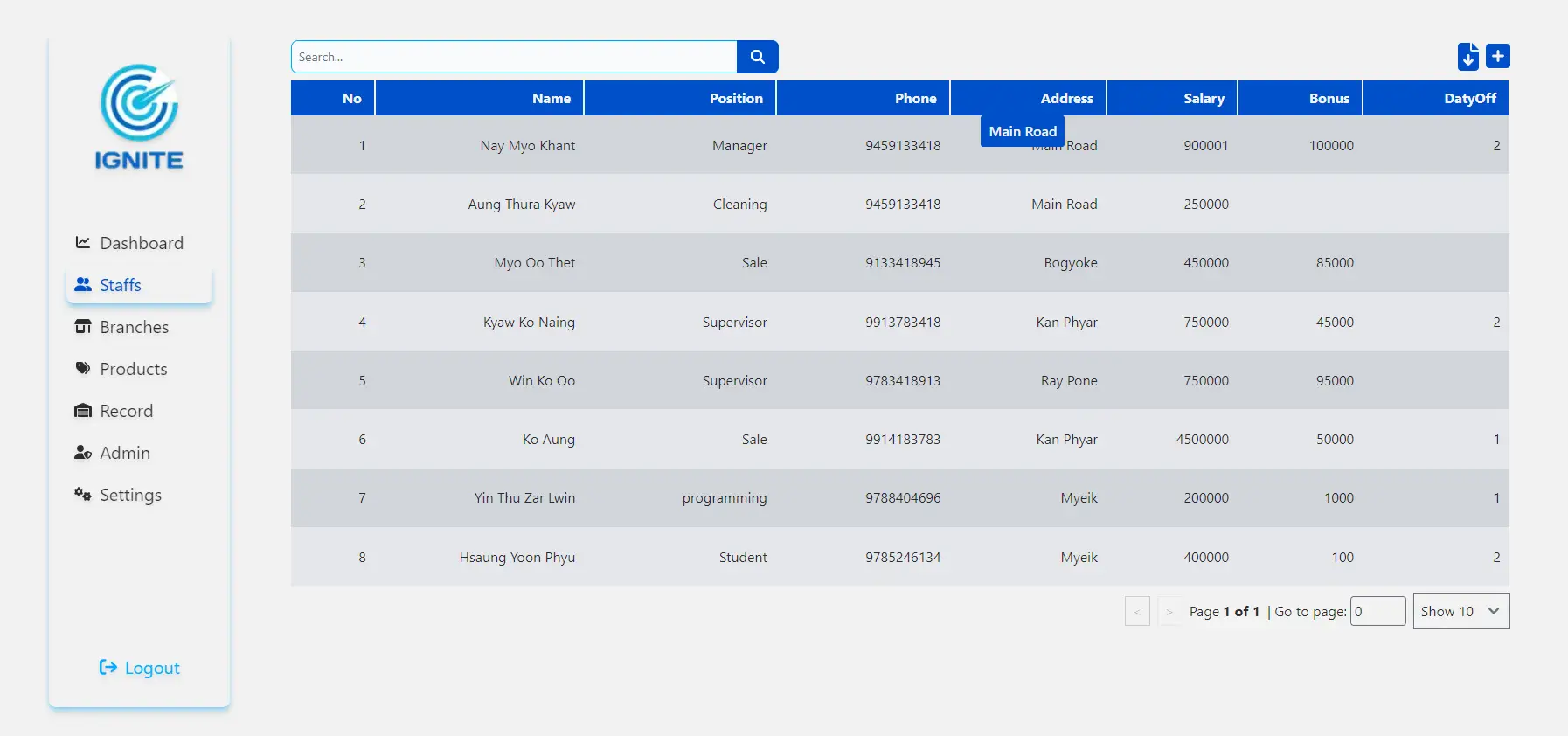Click the Branches store icon

(83, 327)
